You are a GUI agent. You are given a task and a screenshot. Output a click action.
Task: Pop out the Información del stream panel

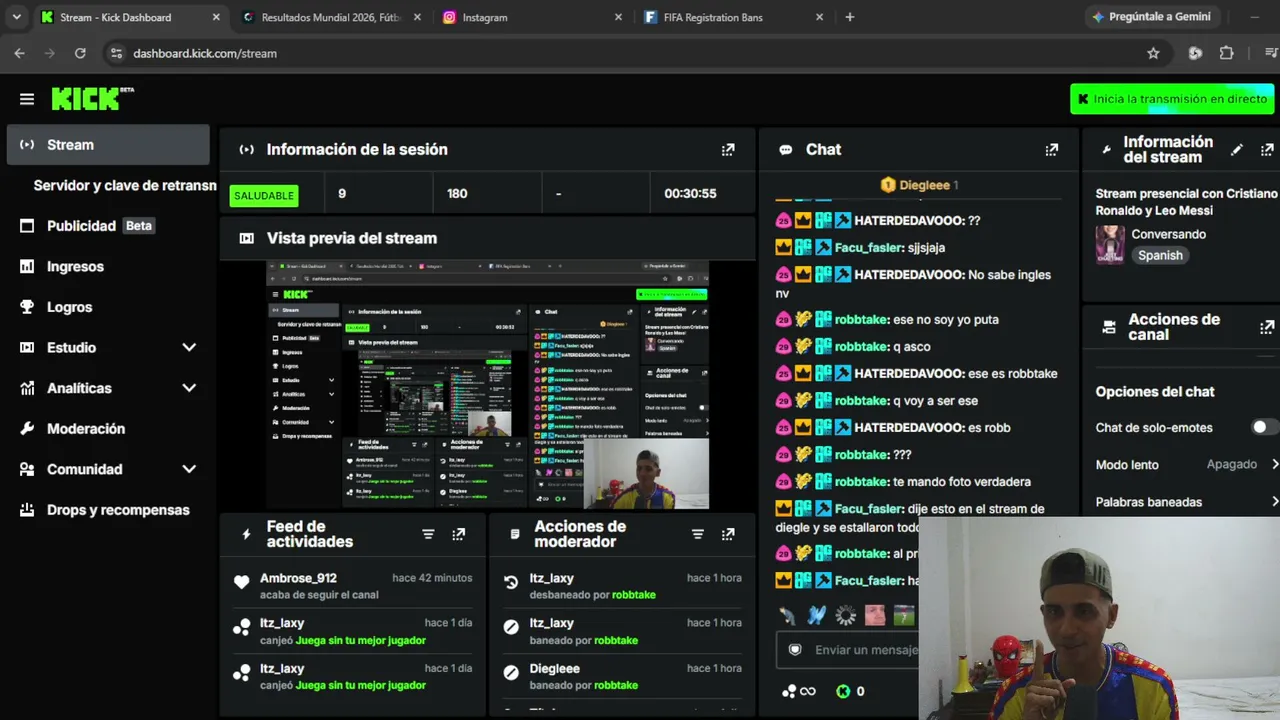pos(1267,150)
